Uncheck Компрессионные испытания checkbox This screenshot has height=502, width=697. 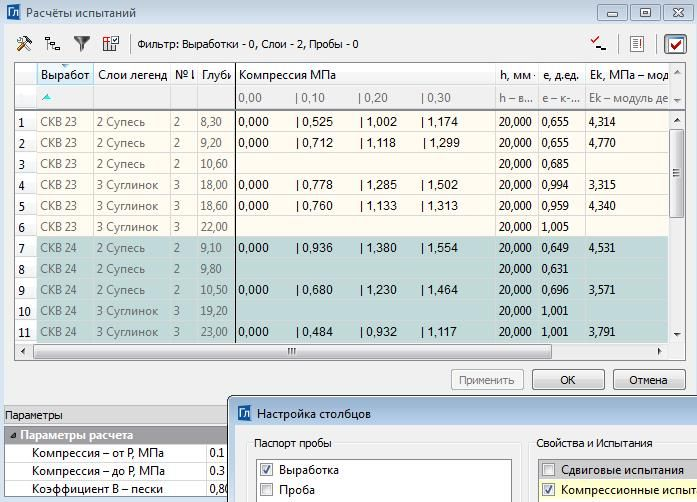pos(549,490)
